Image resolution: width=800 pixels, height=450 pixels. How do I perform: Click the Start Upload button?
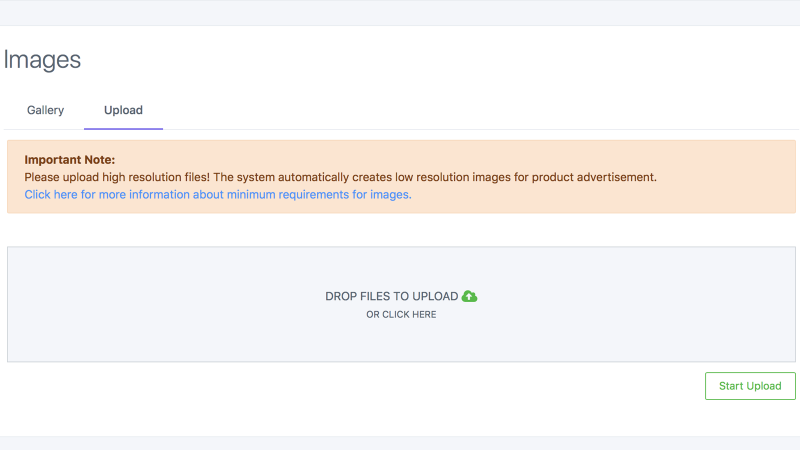[x=750, y=386]
